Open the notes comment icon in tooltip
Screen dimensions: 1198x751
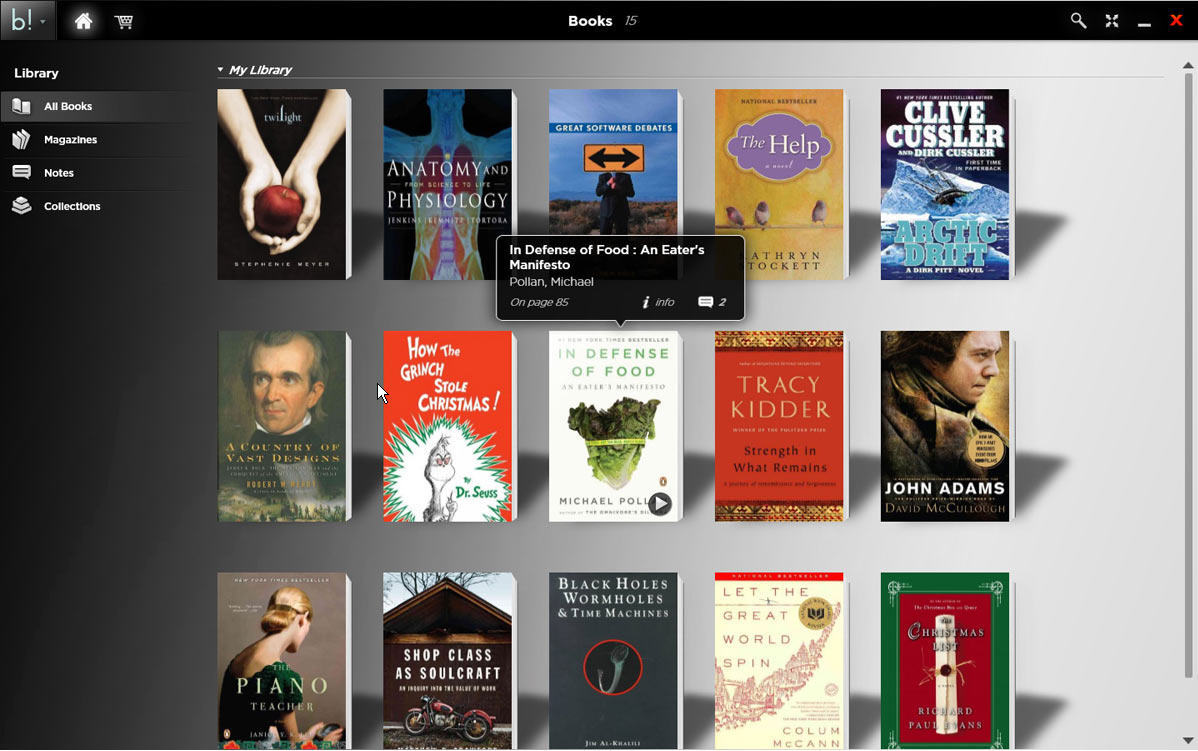pyautogui.click(x=706, y=302)
